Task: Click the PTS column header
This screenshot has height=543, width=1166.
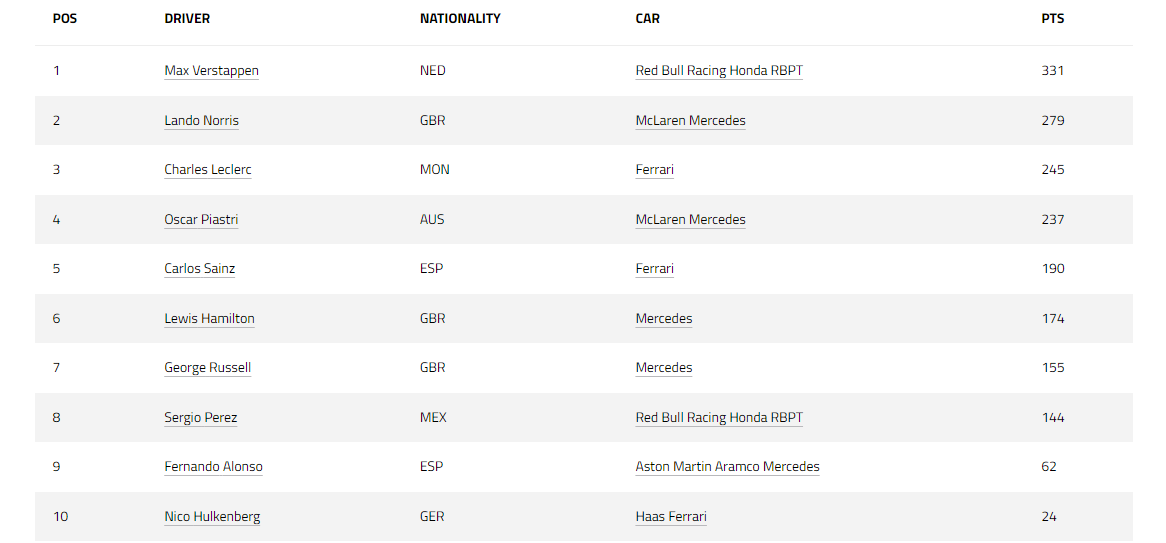Action: click(1052, 19)
